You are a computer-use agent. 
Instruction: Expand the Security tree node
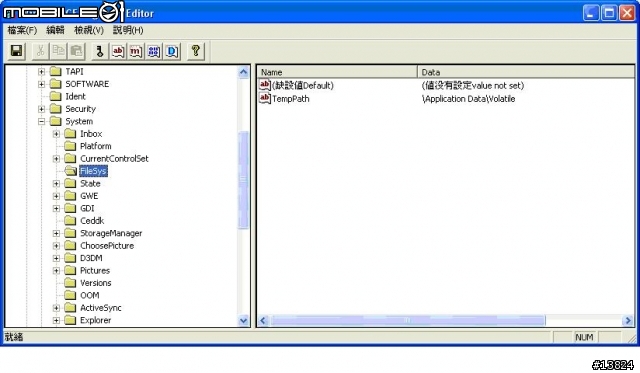[41, 109]
